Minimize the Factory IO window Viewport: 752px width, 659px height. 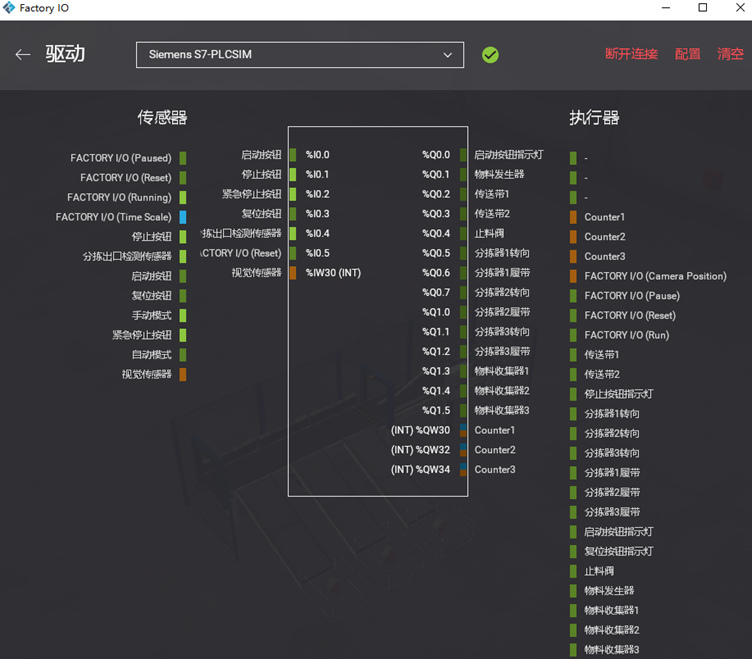666,8
